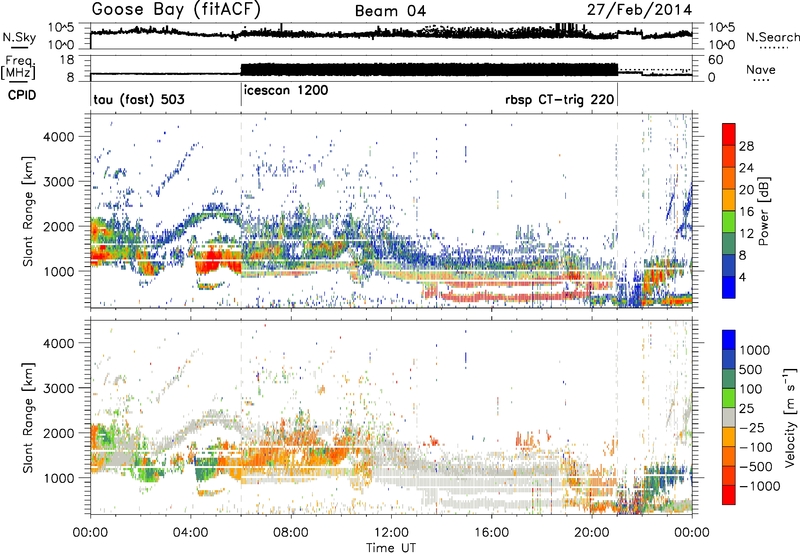This screenshot has width=800, height=554.
Task: Click the '08:00' time tick label
Action: click(x=291, y=533)
